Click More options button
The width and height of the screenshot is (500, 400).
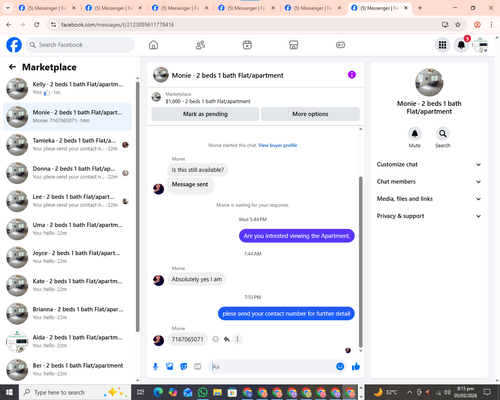[310, 114]
